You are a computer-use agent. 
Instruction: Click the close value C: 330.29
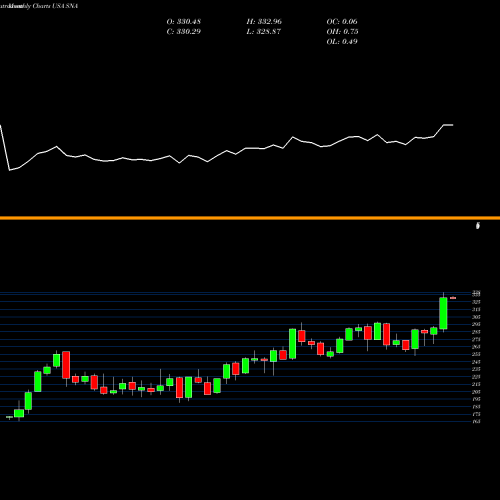[184, 32]
